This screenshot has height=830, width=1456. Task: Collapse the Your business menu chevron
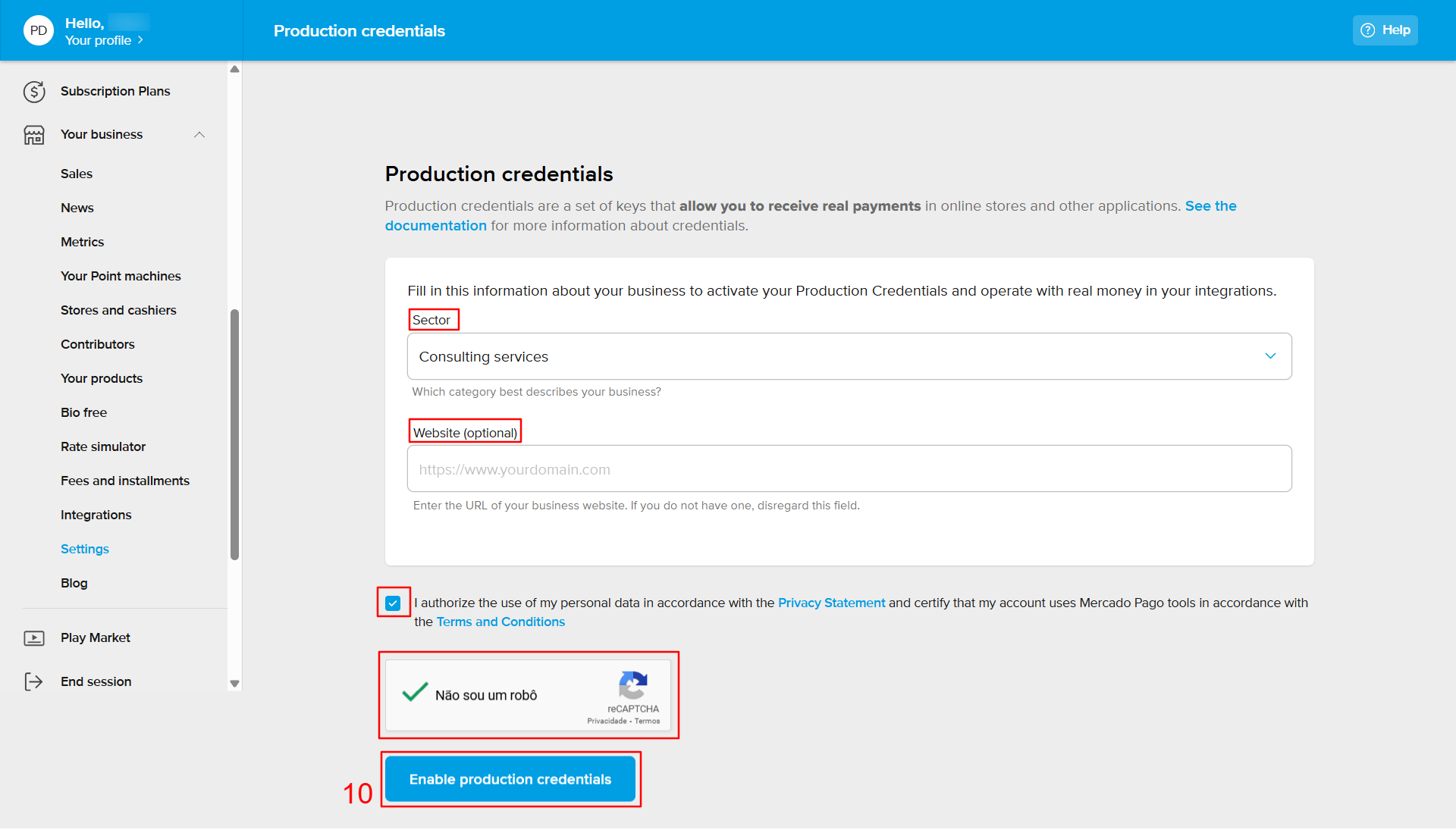click(199, 135)
